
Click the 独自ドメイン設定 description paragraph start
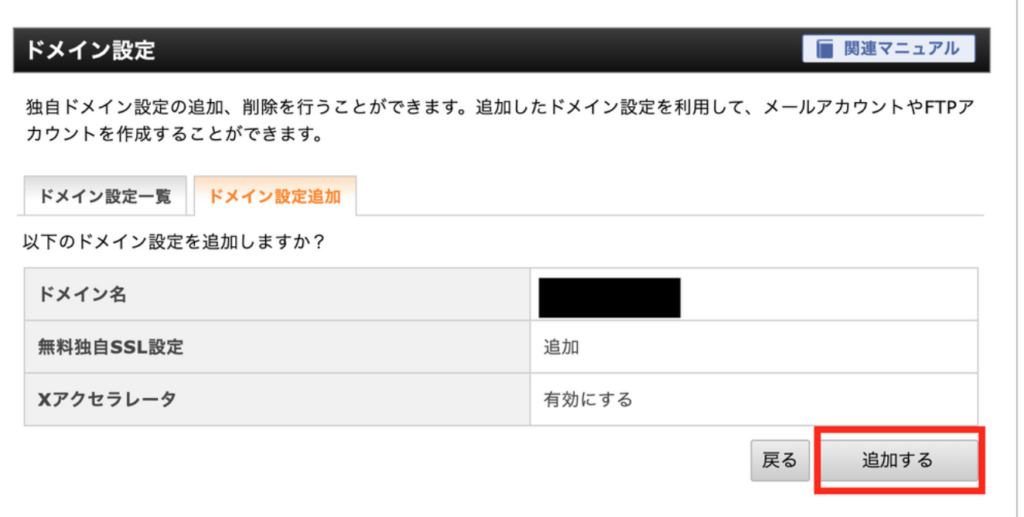pos(89,106)
